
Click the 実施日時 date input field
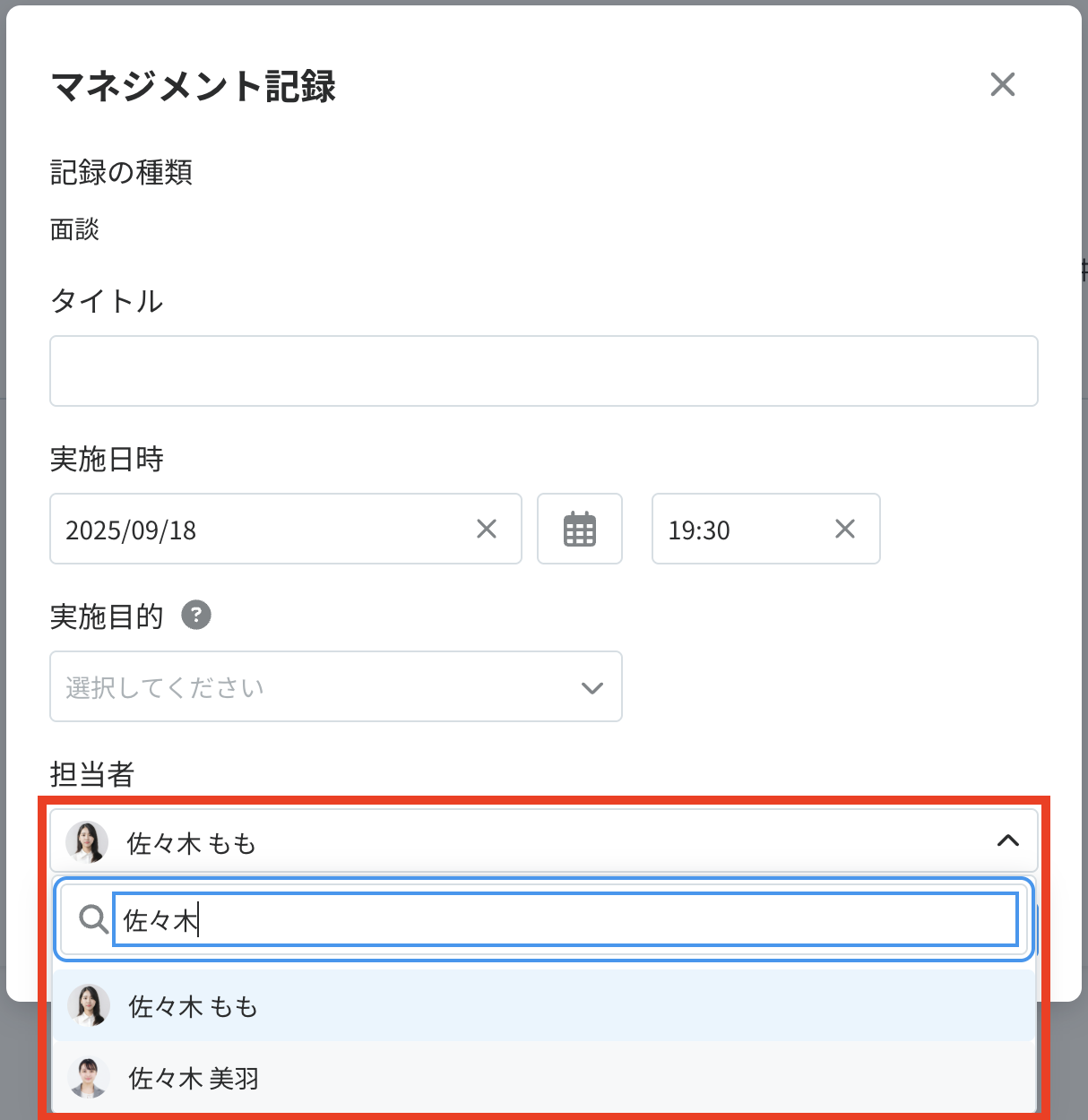pos(260,530)
